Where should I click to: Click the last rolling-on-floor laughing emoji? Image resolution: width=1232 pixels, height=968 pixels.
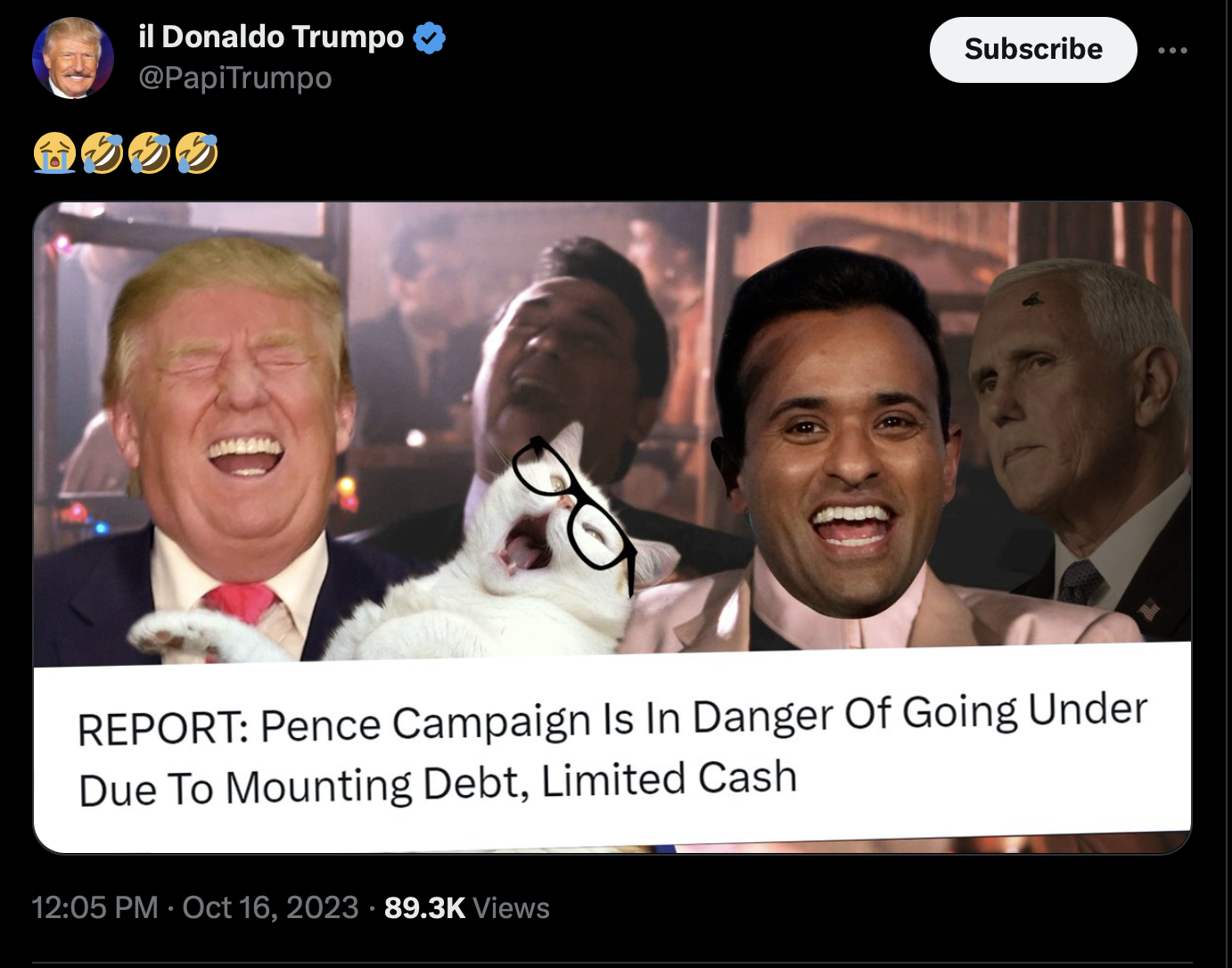196,153
